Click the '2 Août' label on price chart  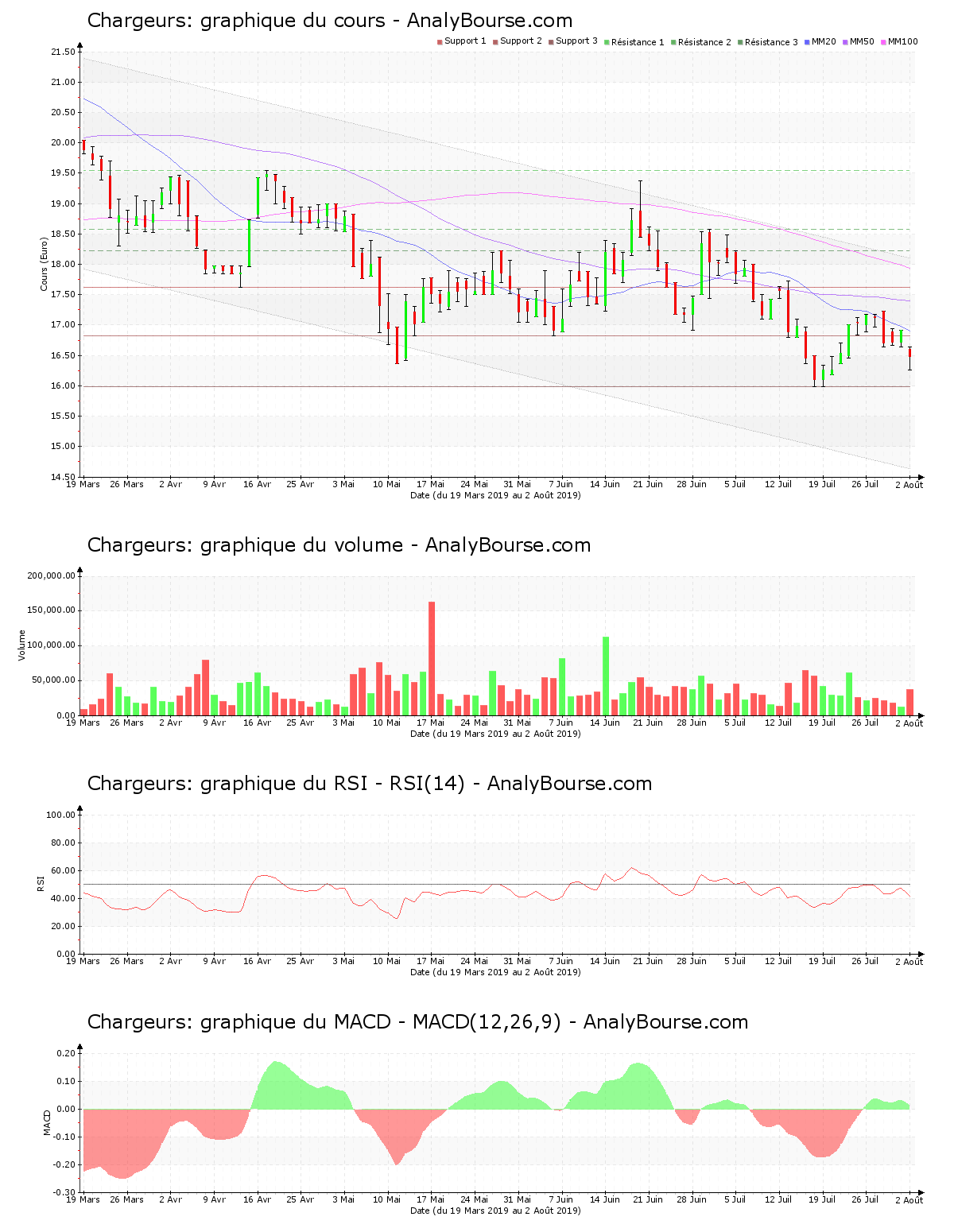coord(909,485)
